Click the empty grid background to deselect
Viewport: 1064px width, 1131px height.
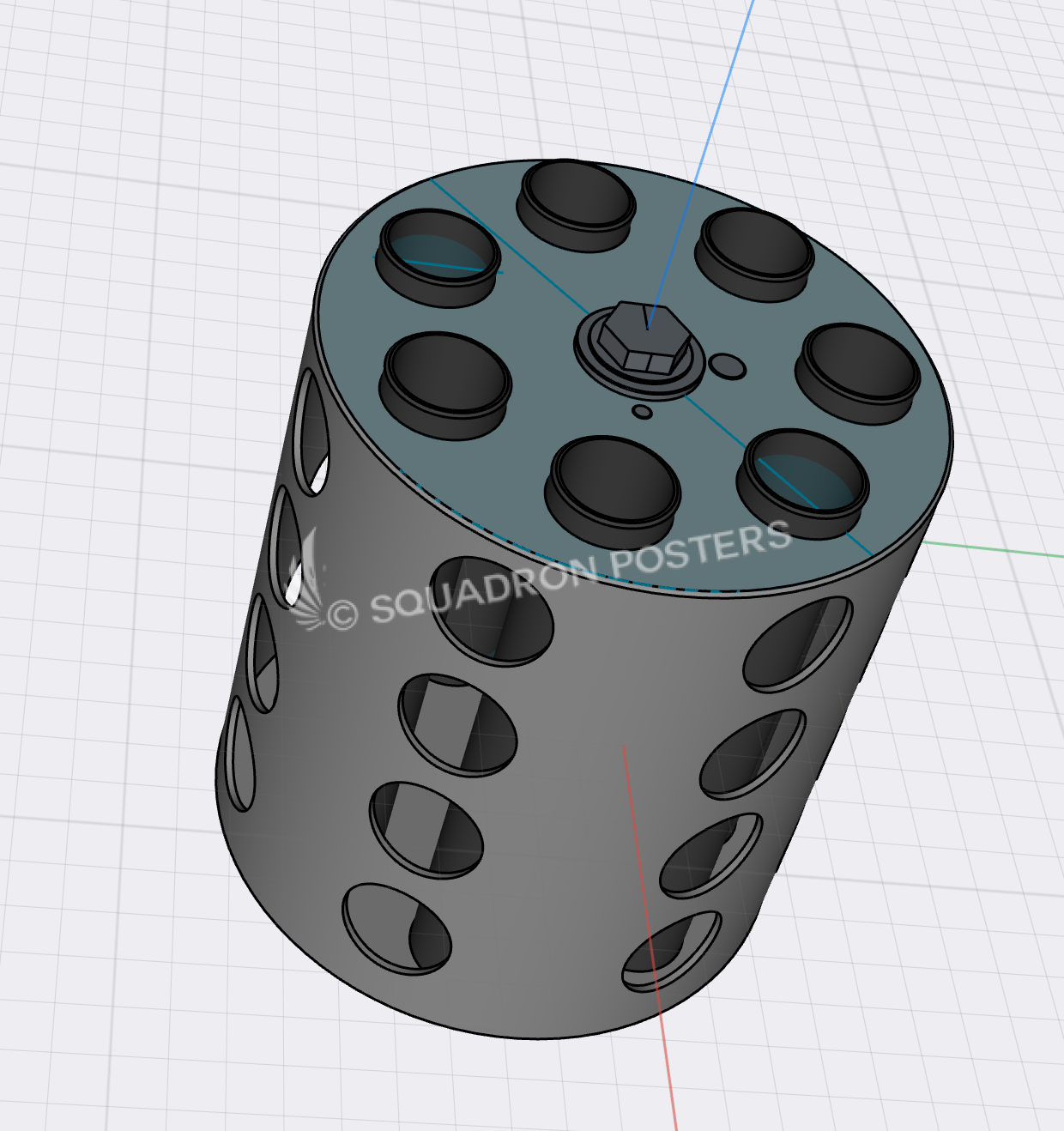tap(129, 257)
